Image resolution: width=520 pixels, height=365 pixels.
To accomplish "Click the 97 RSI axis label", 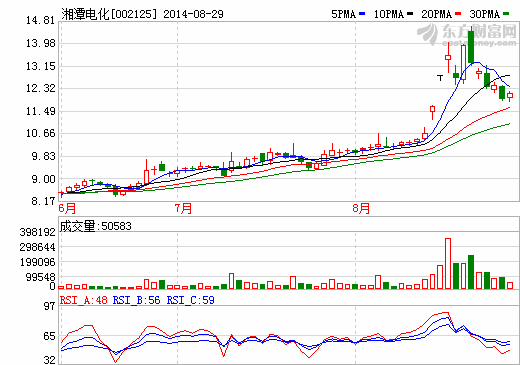I will [x=50, y=306].
